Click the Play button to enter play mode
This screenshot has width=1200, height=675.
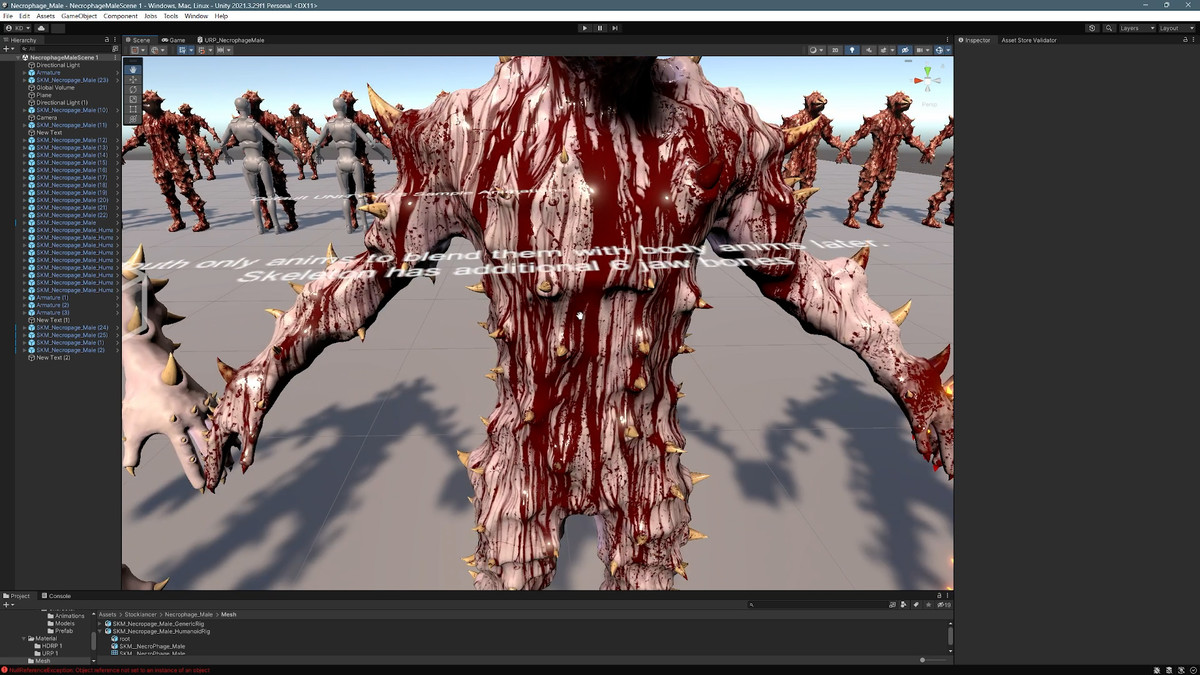pos(585,28)
